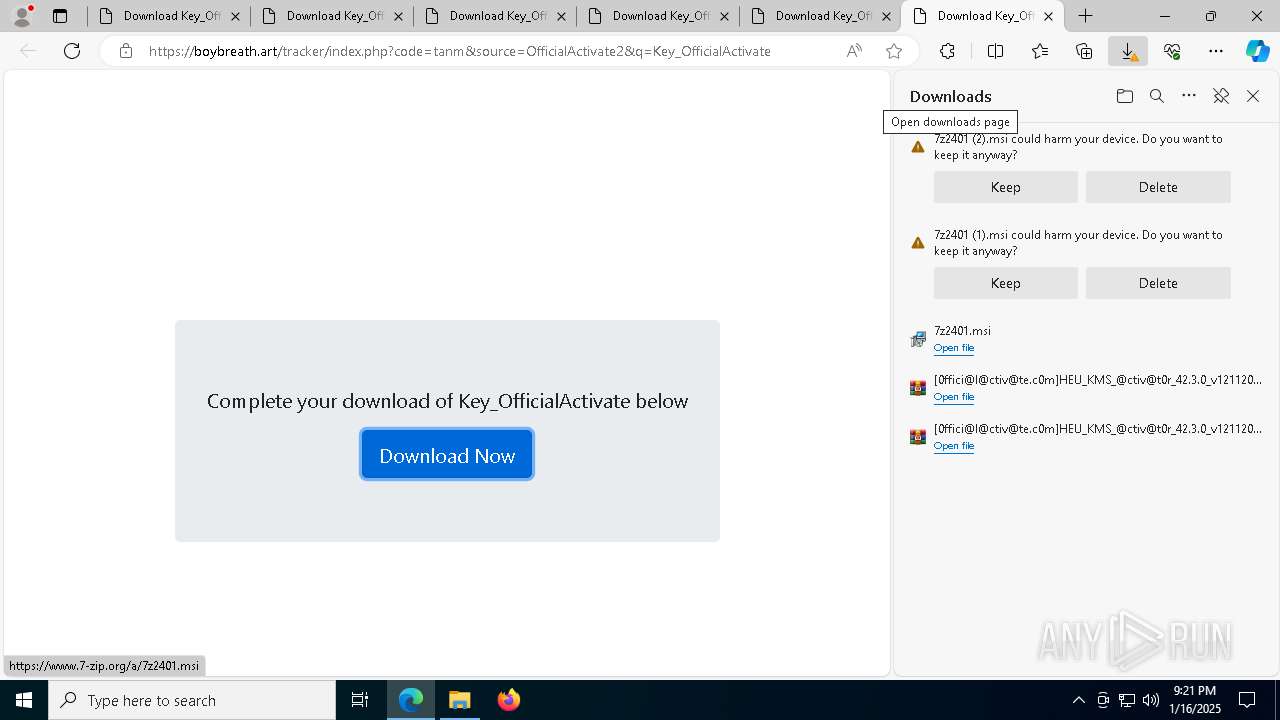1280x720 pixels.
Task: Click the Download Now button
Action: pyautogui.click(x=447, y=455)
